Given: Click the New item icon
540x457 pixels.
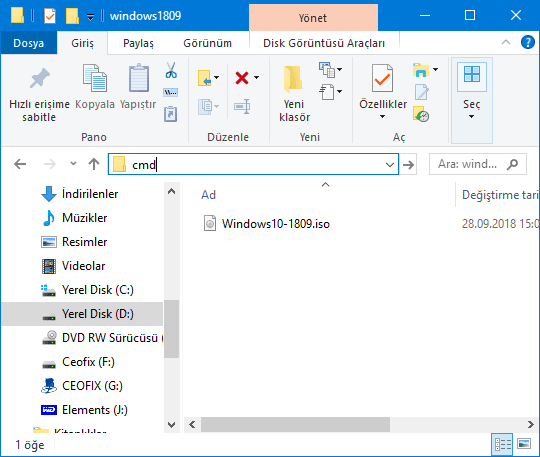Looking at the screenshot, I should [x=327, y=70].
